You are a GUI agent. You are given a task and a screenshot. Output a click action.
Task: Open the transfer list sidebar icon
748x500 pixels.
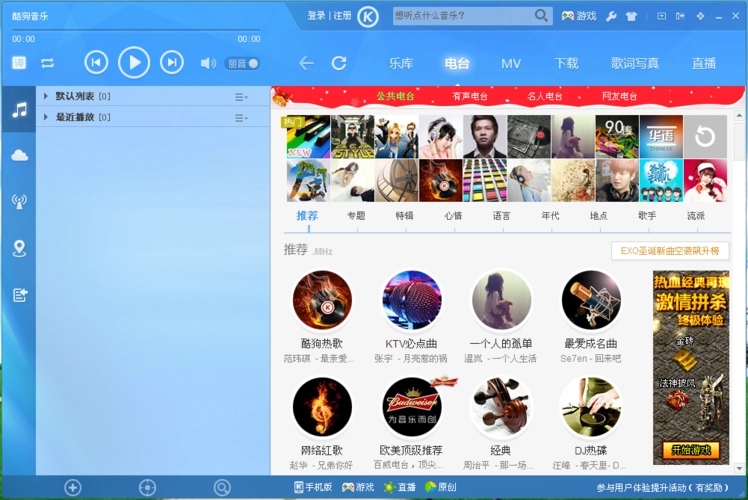(20, 295)
